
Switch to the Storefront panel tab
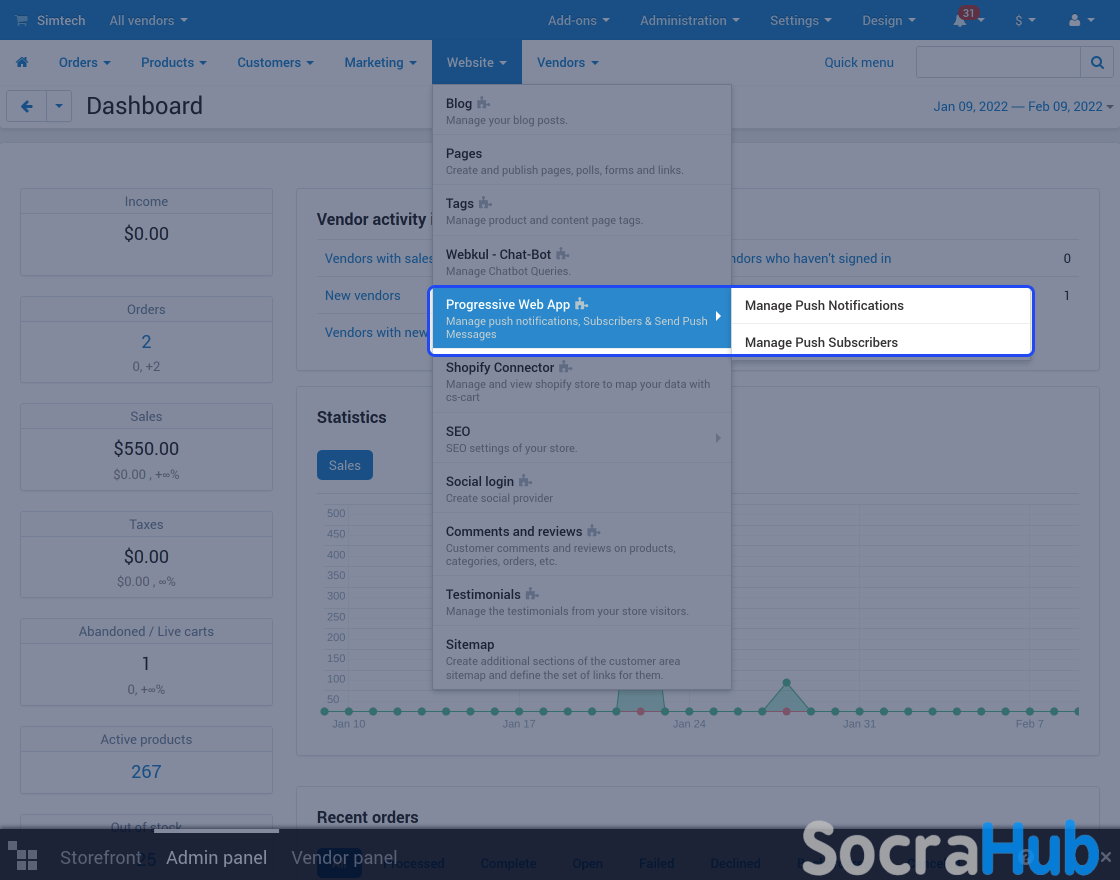100,858
